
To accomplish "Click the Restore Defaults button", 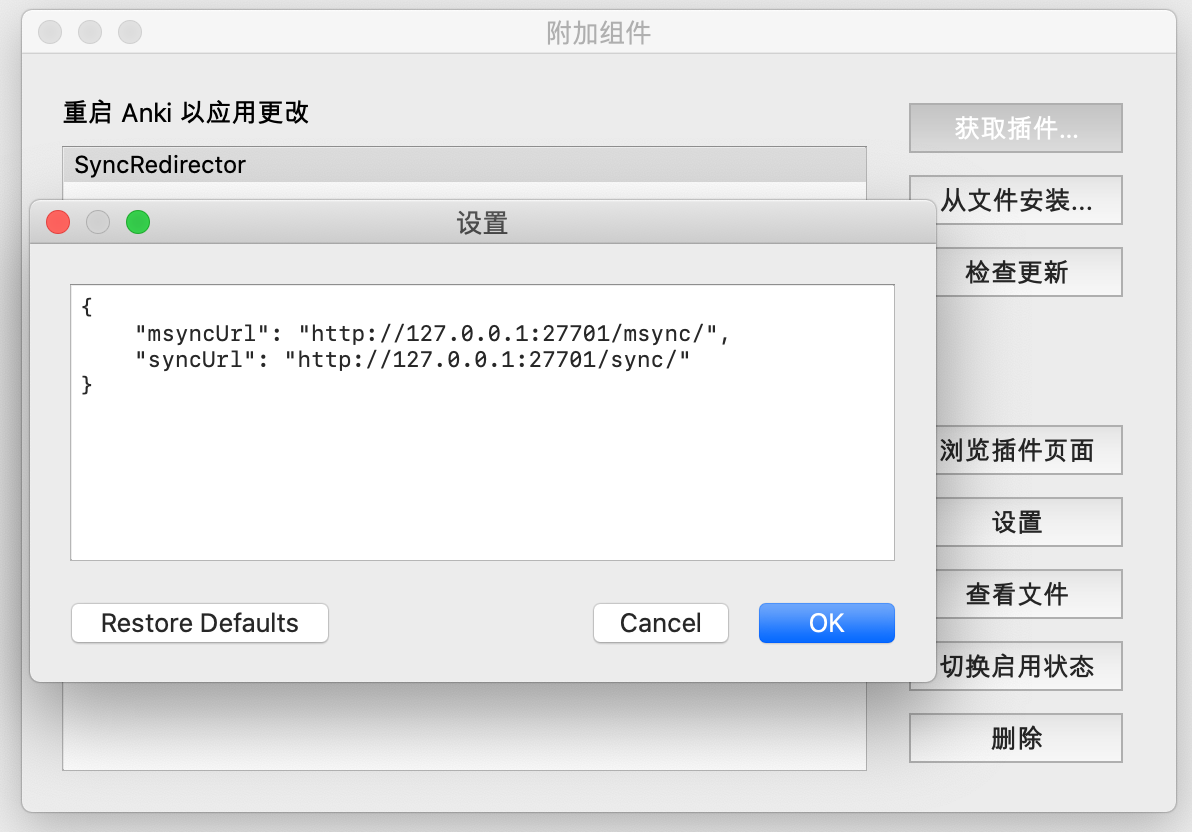I will 200,623.
